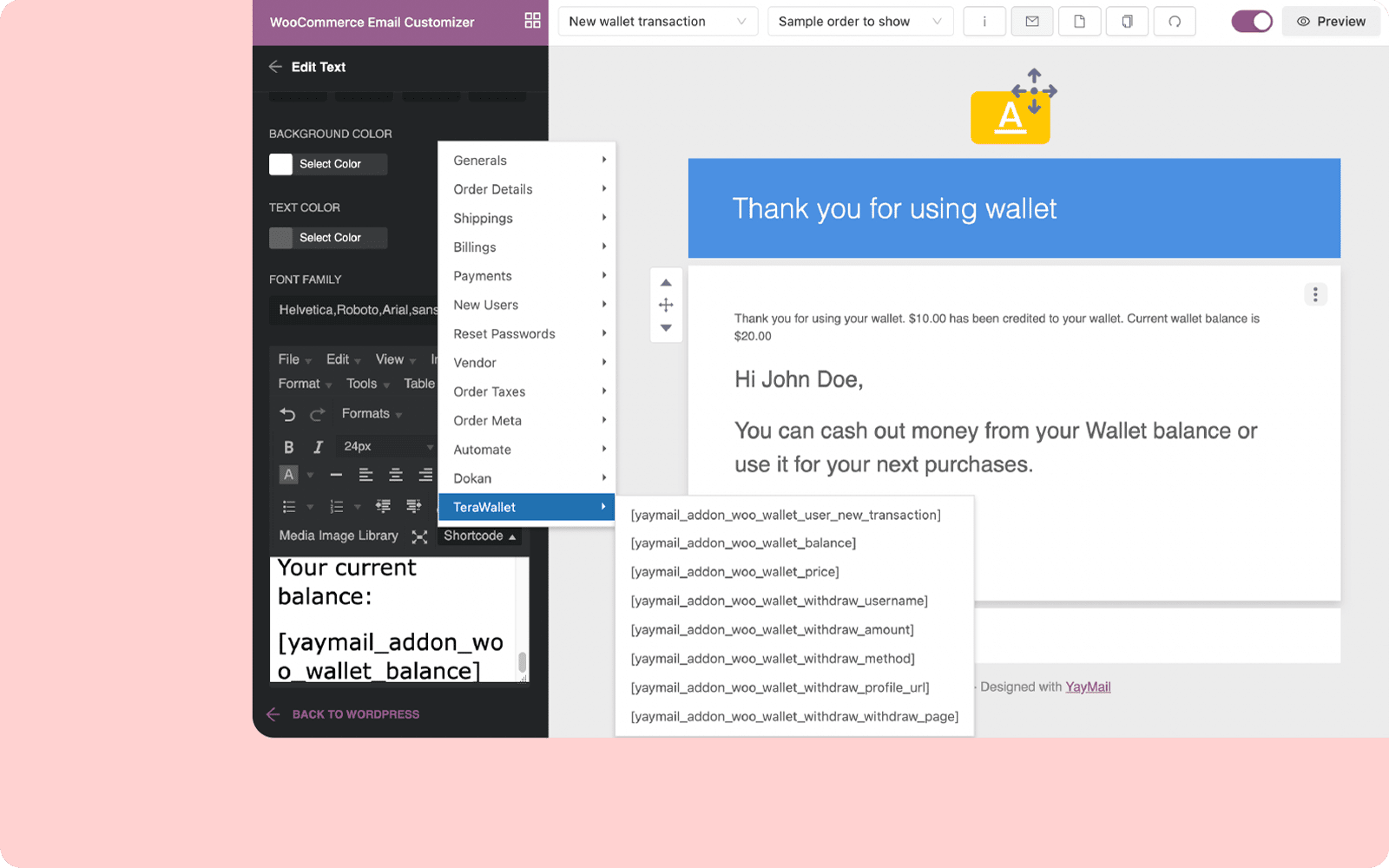Open the font family dropdown

point(354,310)
